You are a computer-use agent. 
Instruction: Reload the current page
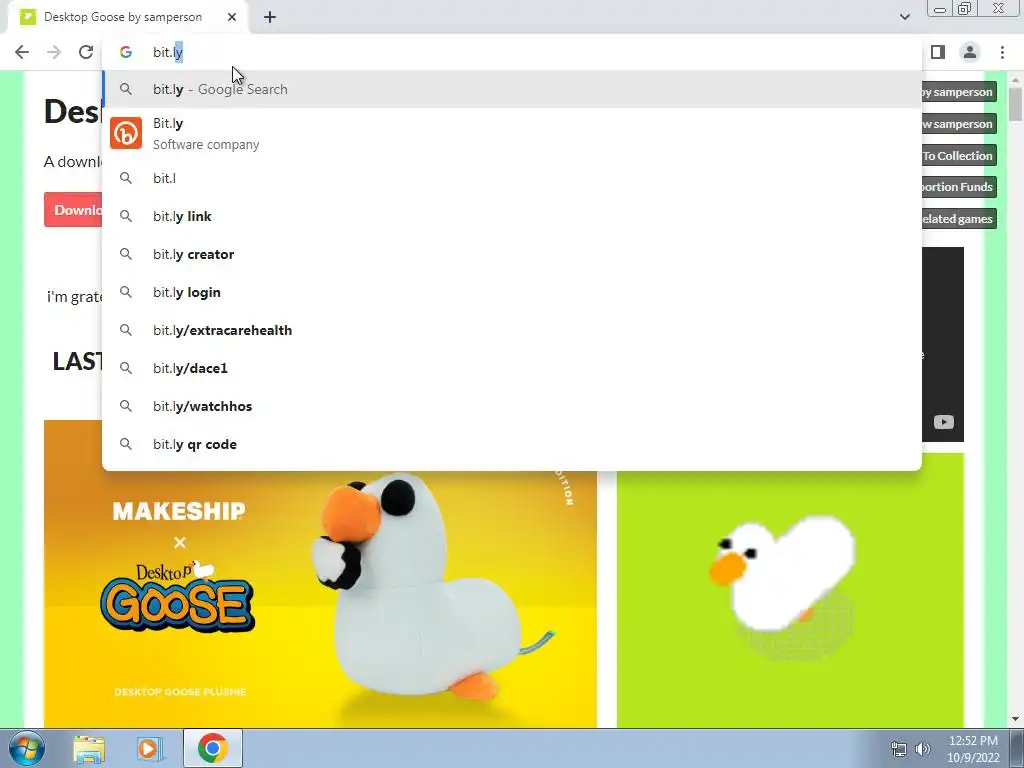(86, 52)
